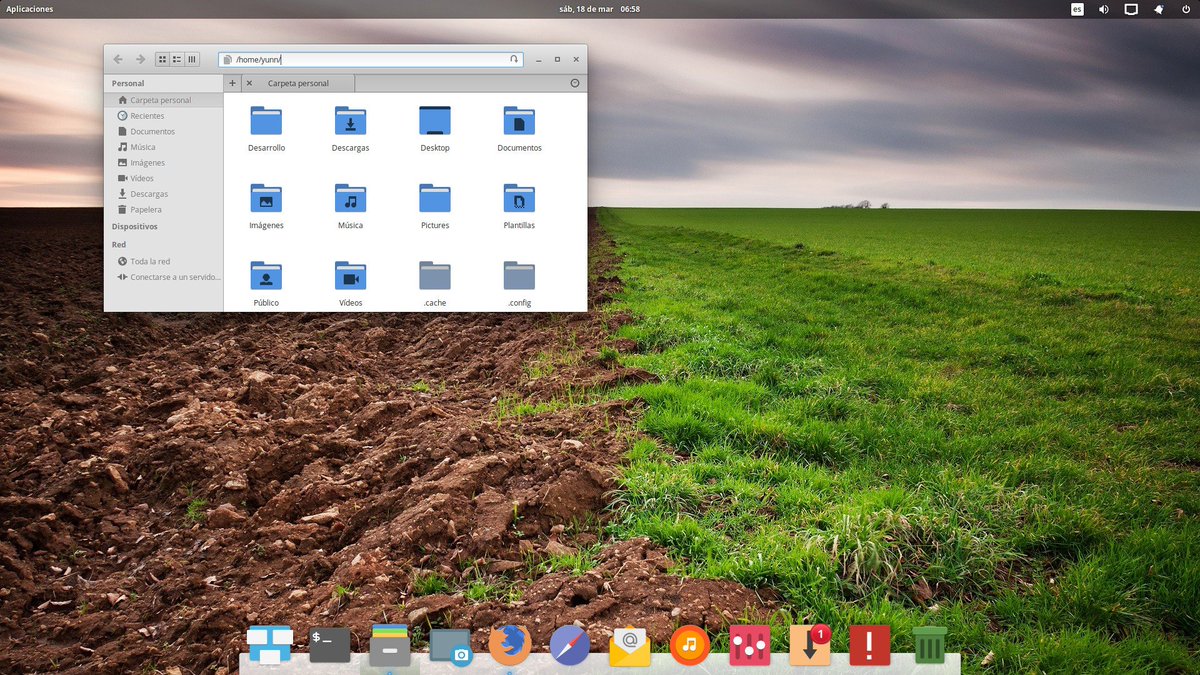Open Trash from the dock
The image size is (1200, 675).
point(929,645)
